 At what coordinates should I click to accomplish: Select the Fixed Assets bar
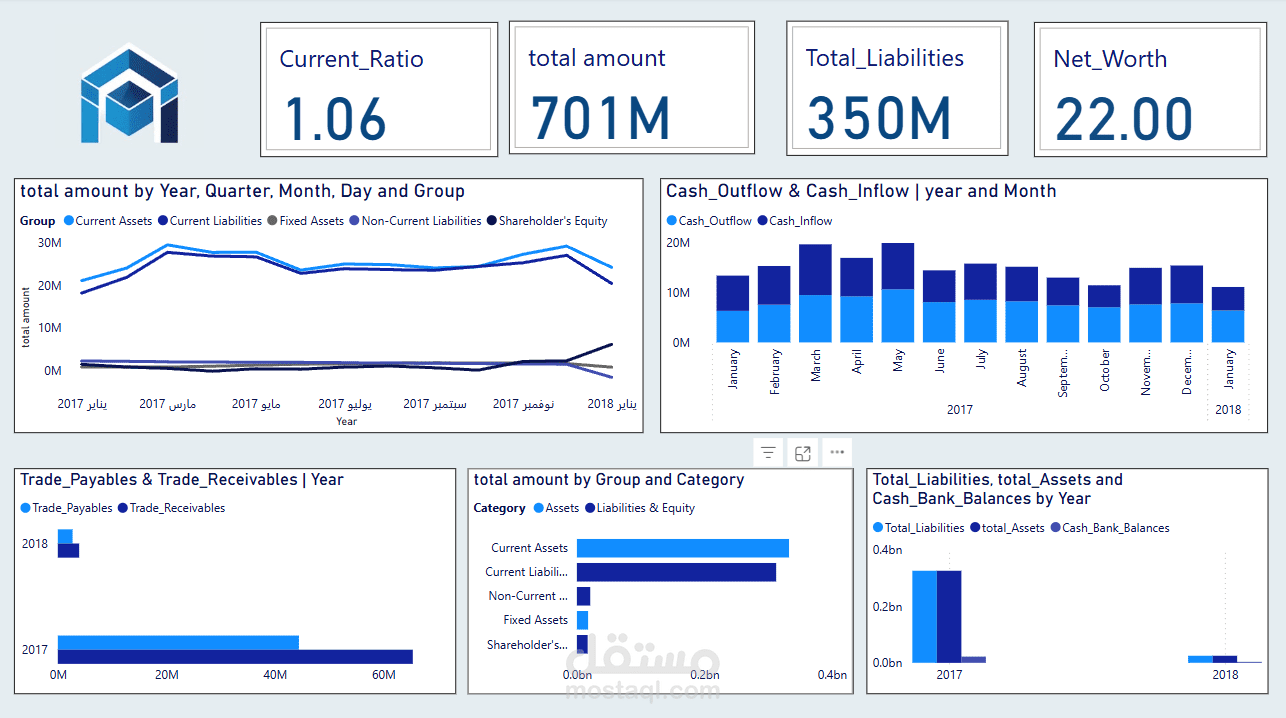tap(583, 620)
